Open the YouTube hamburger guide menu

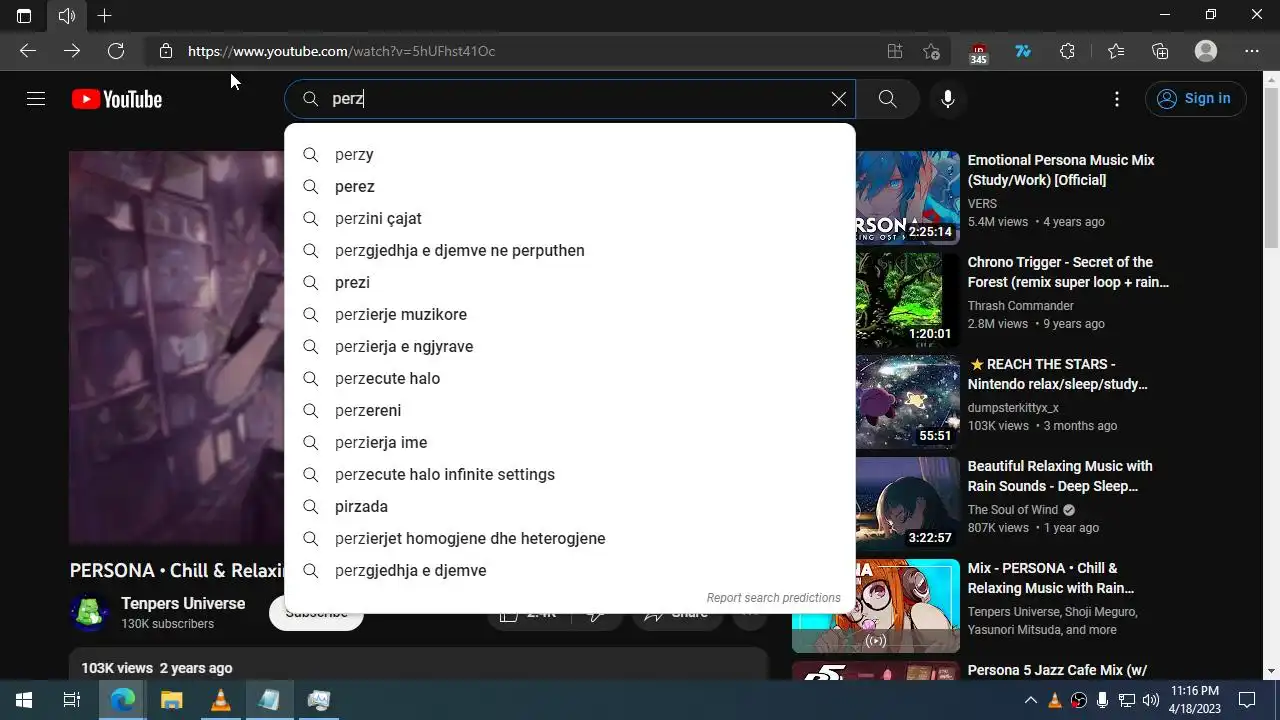point(36,99)
